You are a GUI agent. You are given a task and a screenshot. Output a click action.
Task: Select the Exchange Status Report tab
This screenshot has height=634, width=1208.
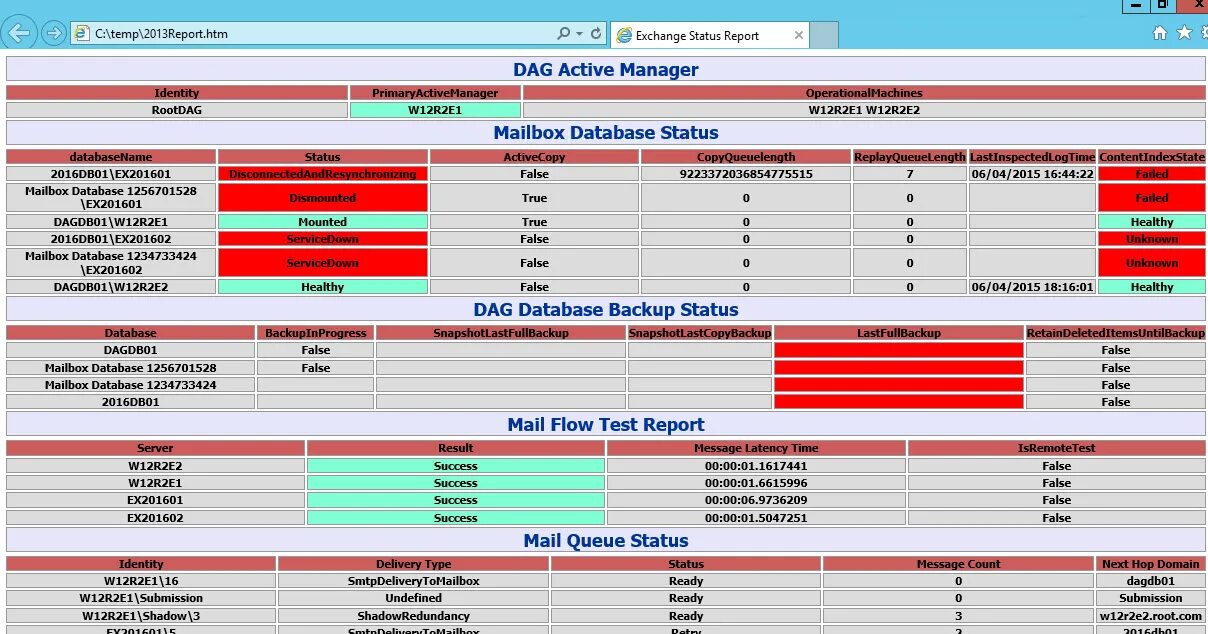click(709, 35)
